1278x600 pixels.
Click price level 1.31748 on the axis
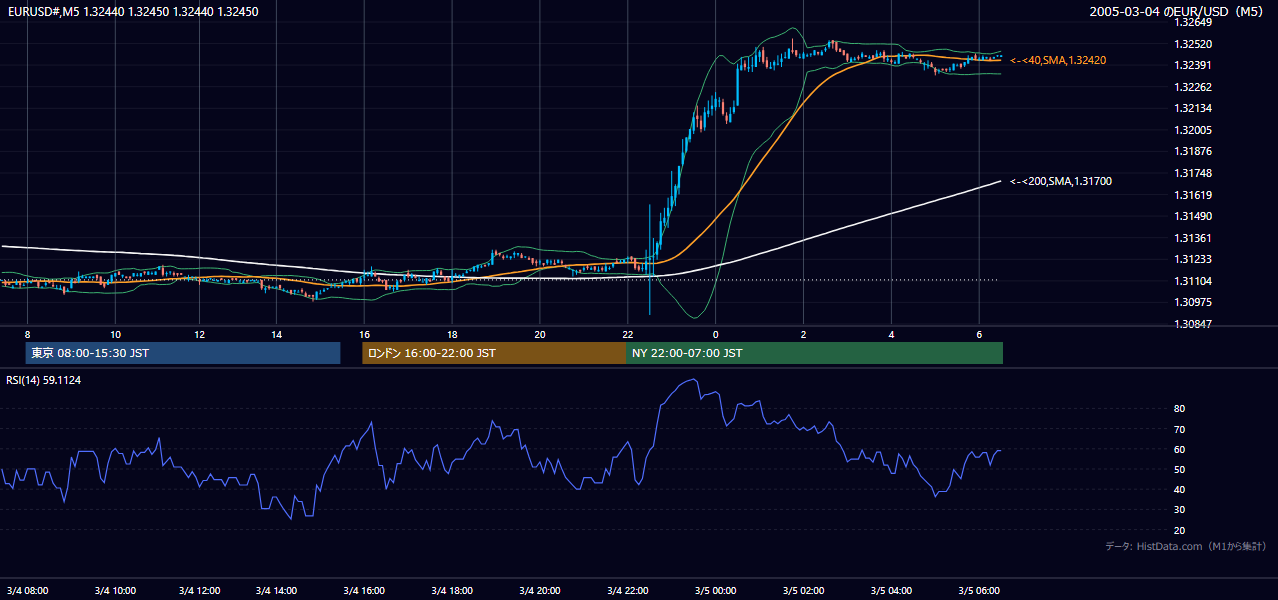(x=1193, y=173)
